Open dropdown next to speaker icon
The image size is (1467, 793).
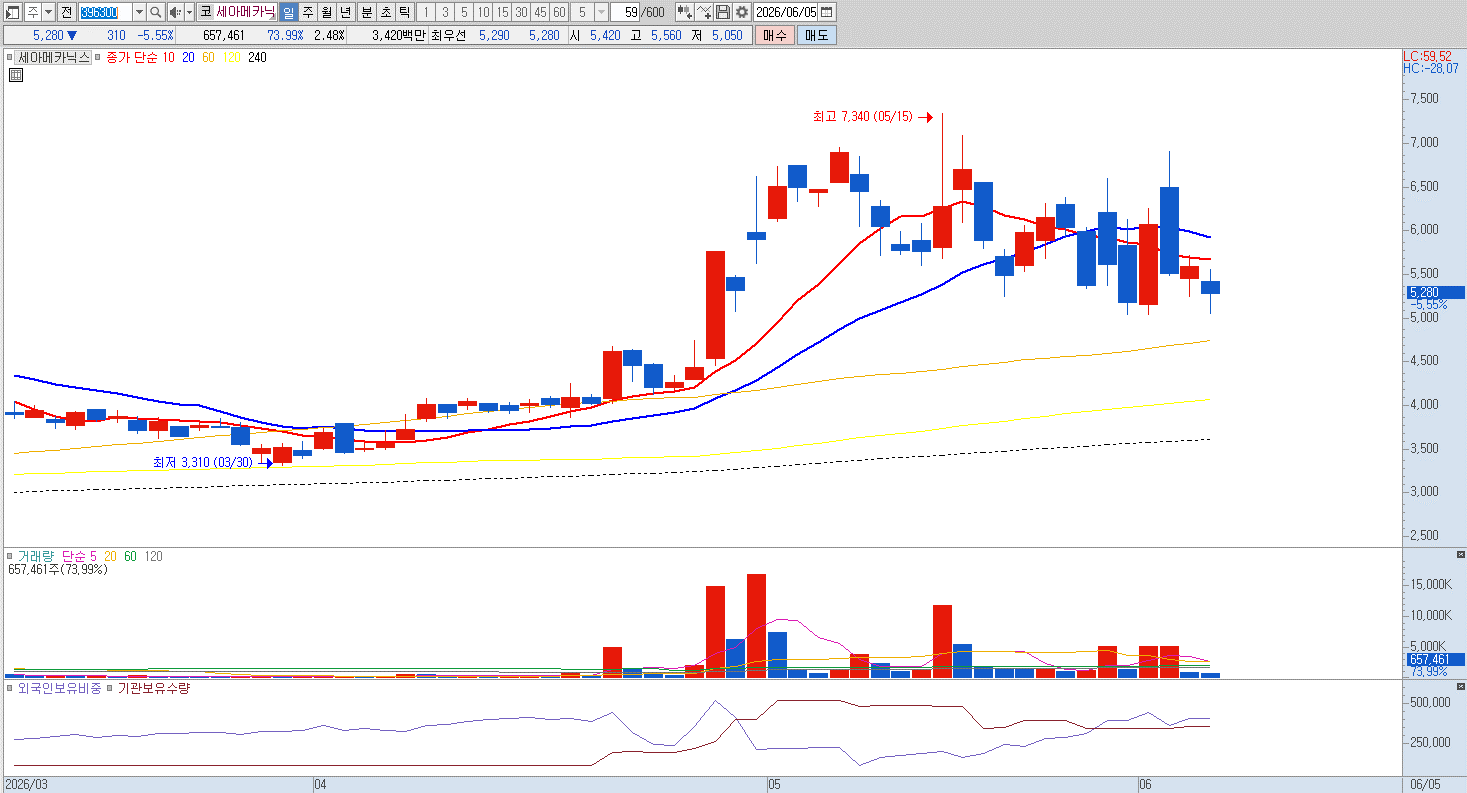click(189, 12)
